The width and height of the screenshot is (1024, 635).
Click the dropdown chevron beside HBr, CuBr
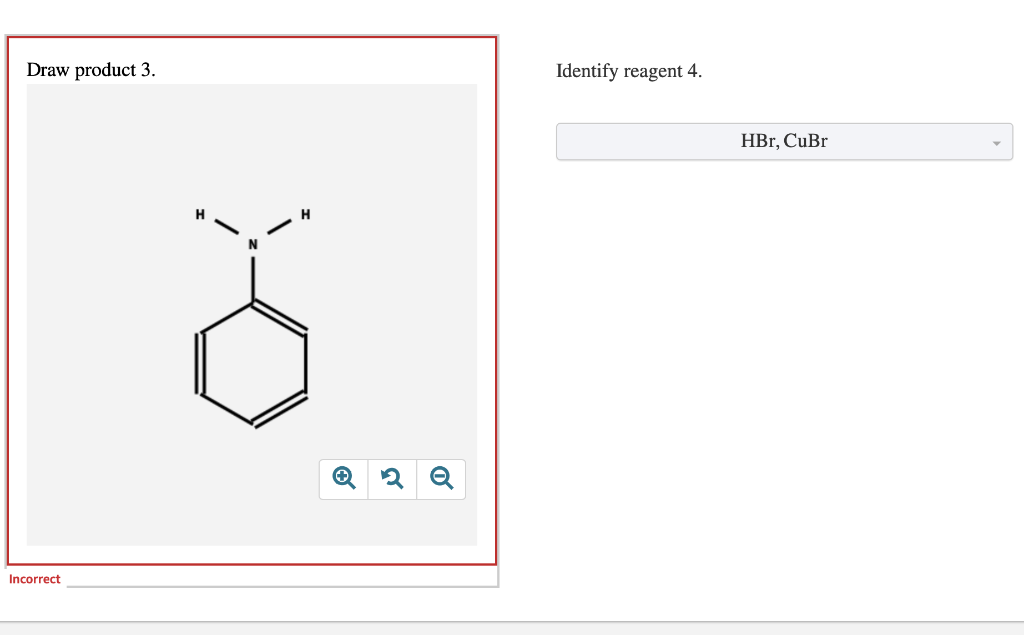click(x=996, y=141)
